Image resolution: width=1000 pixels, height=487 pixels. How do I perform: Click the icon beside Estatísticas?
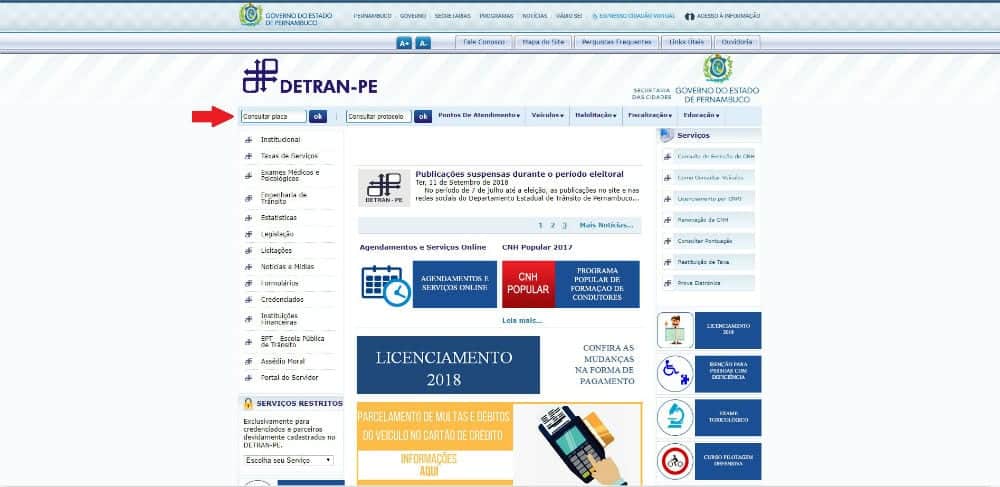(249, 218)
